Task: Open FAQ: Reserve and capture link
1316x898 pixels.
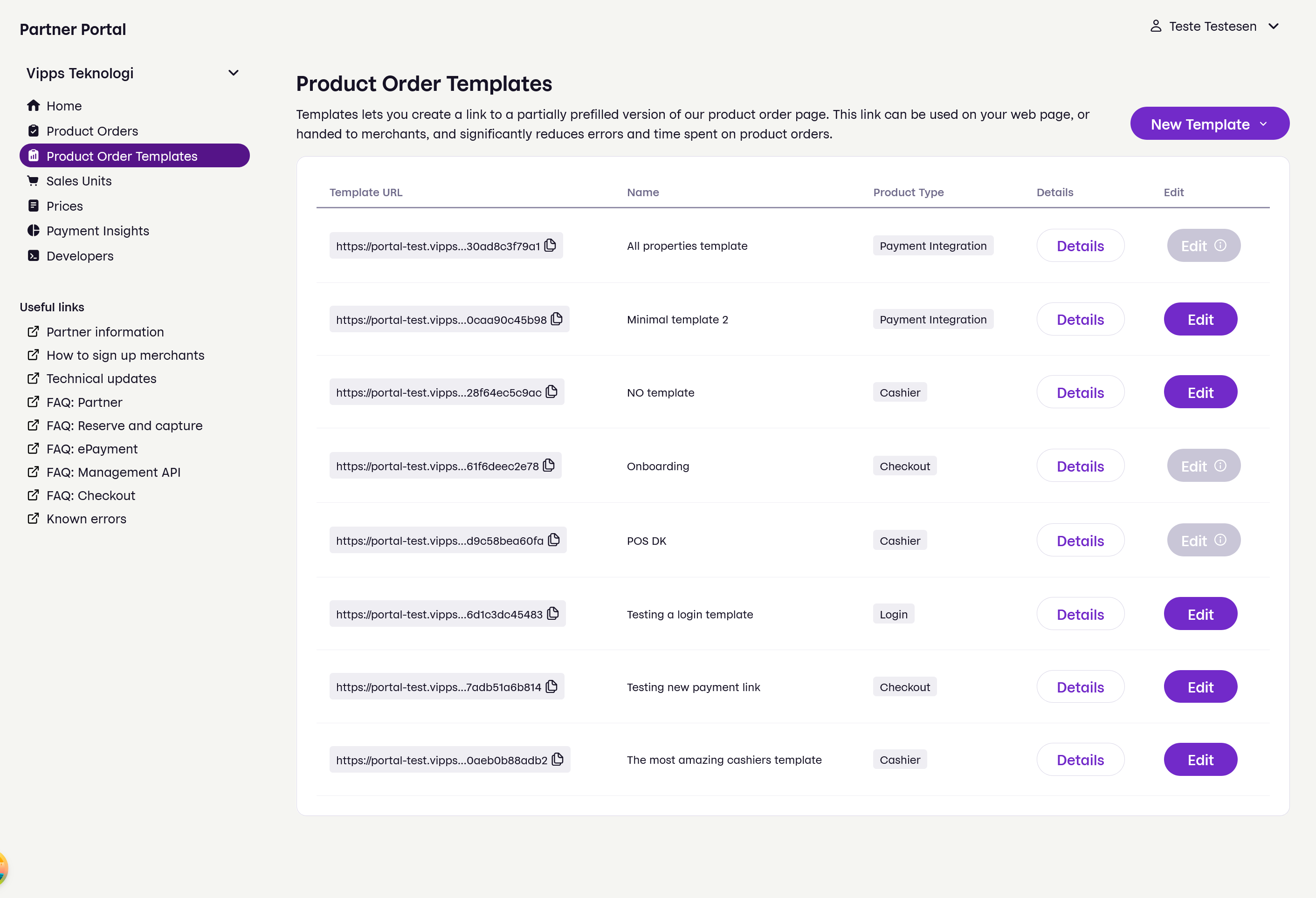Action: point(124,425)
